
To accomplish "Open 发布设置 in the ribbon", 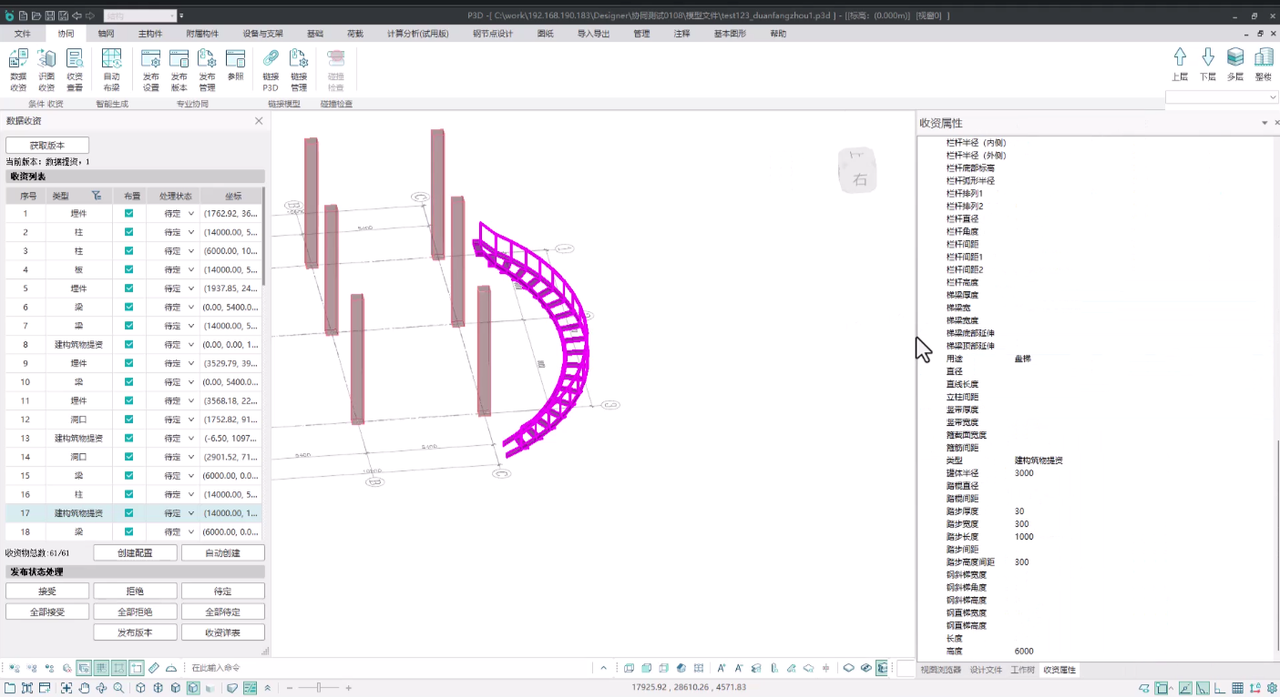I will click(x=151, y=68).
